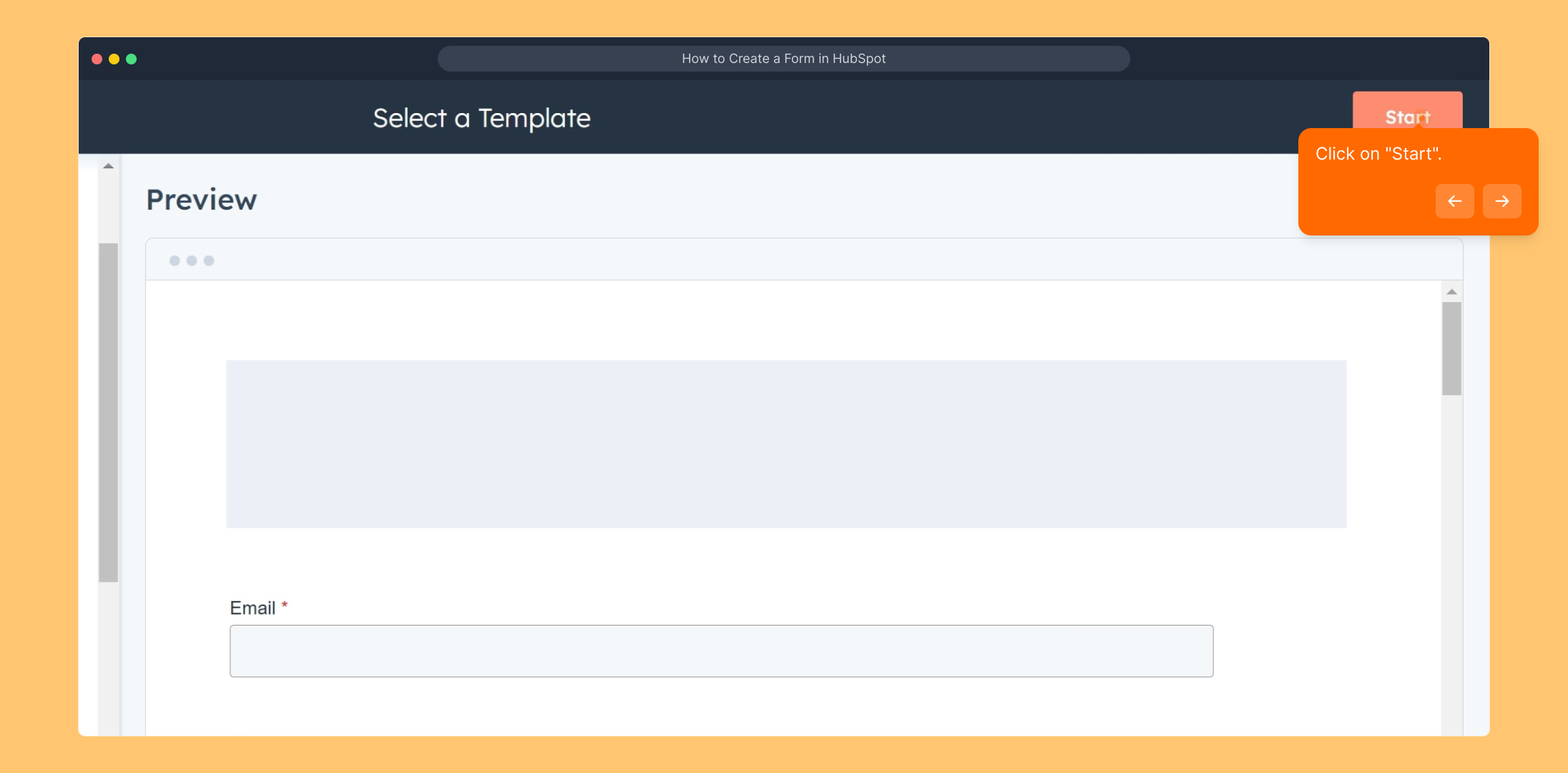1568x773 pixels.
Task: Click the "How to Create a Form in HubSpot" title bar
Action: (783, 59)
